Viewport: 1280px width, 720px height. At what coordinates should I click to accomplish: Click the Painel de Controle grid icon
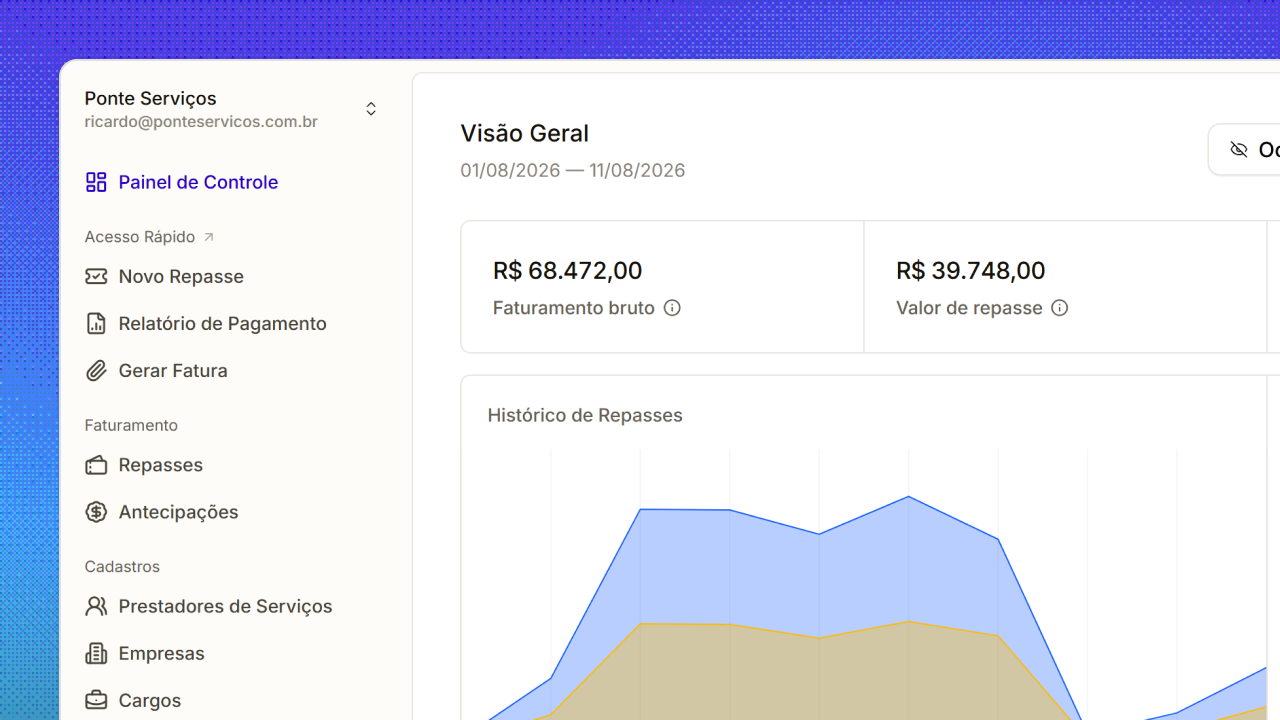pyautogui.click(x=96, y=182)
